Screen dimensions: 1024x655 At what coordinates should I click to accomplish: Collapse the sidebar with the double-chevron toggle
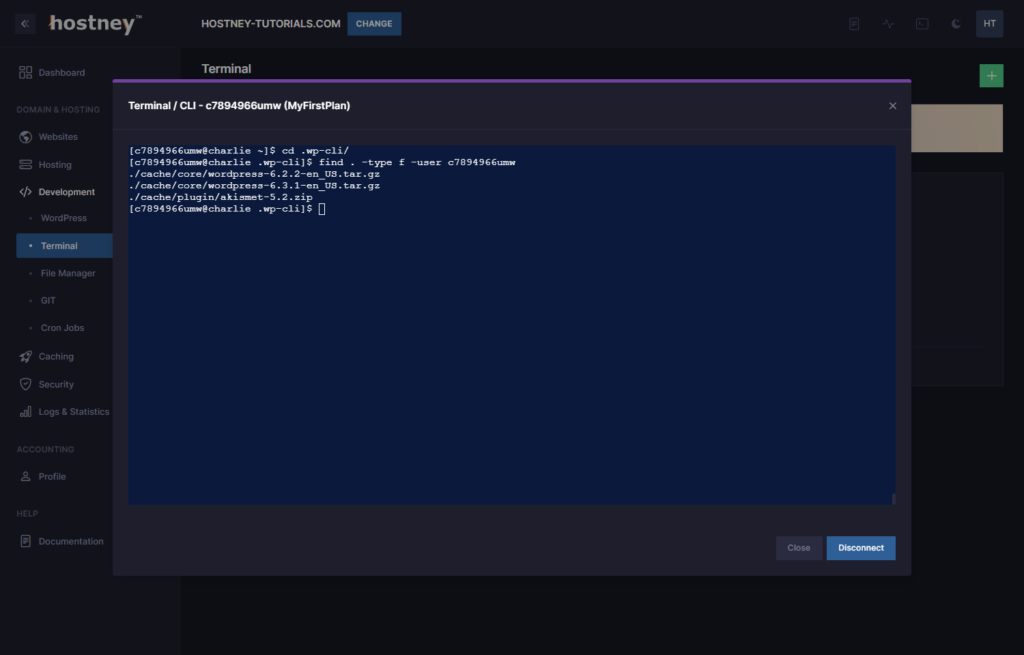24,23
